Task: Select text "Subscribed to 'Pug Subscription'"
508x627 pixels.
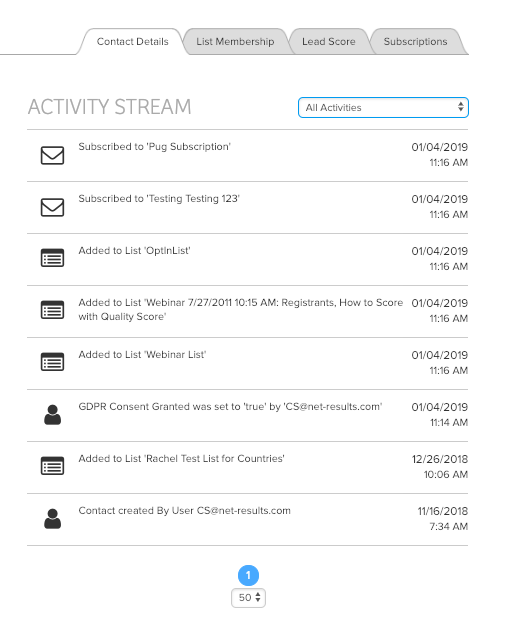Action: pyautogui.click(x=154, y=147)
